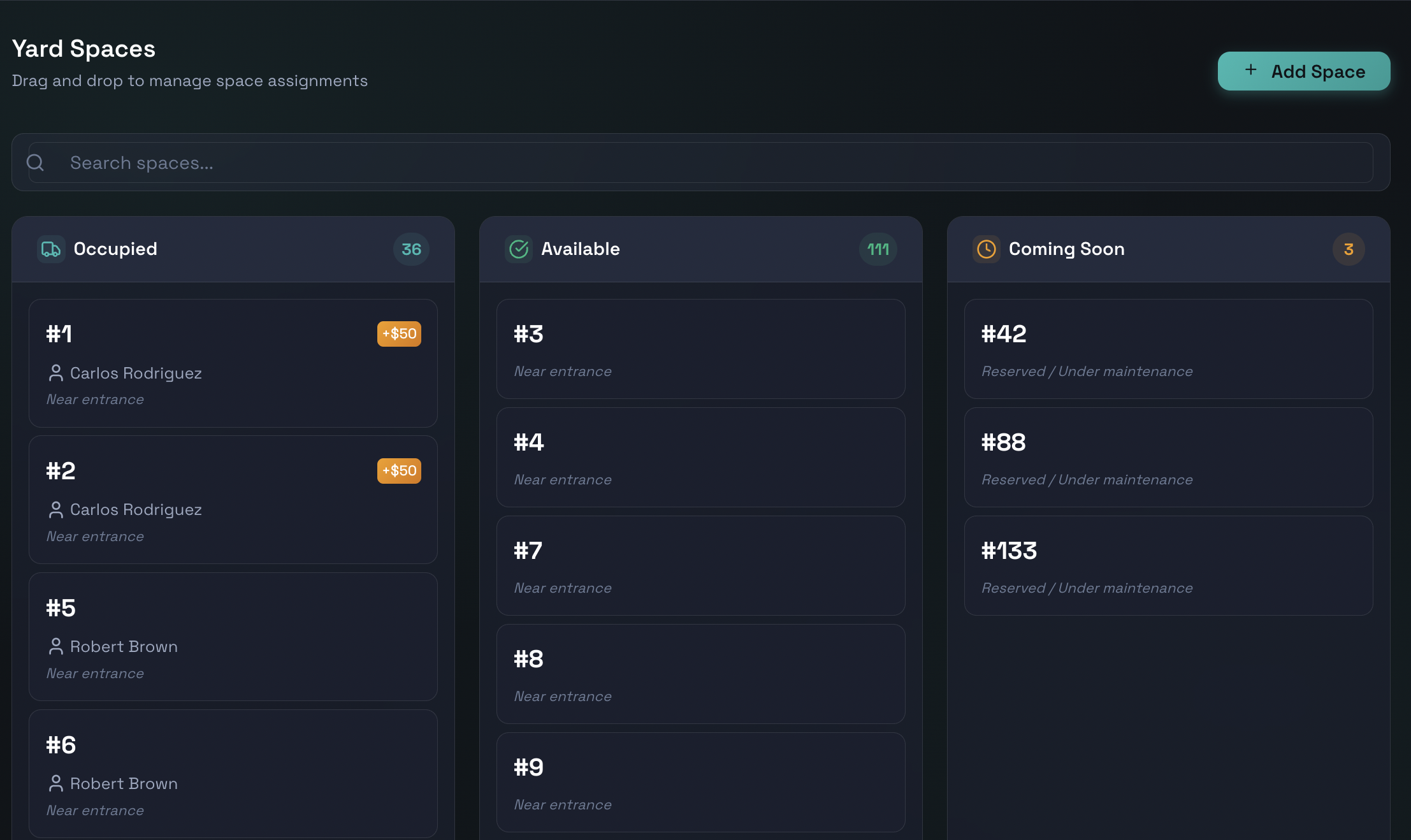Click the checkmark icon beside Available

(519, 249)
